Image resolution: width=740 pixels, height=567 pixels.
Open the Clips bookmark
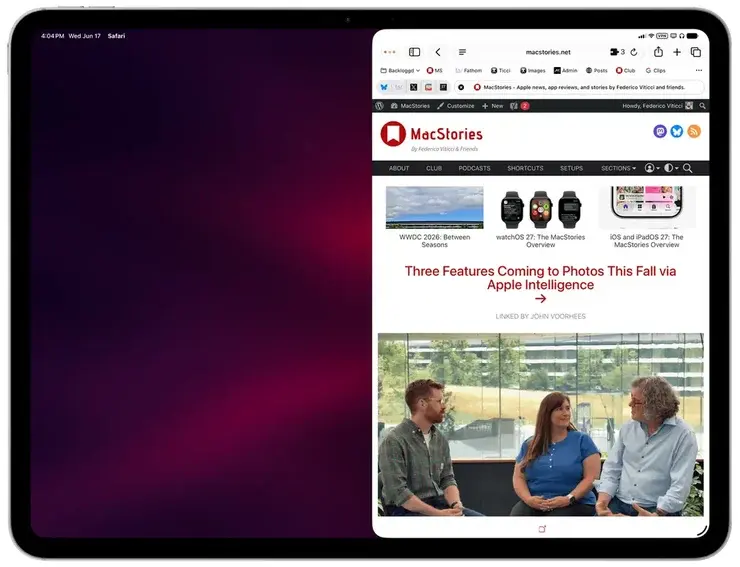click(x=656, y=70)
